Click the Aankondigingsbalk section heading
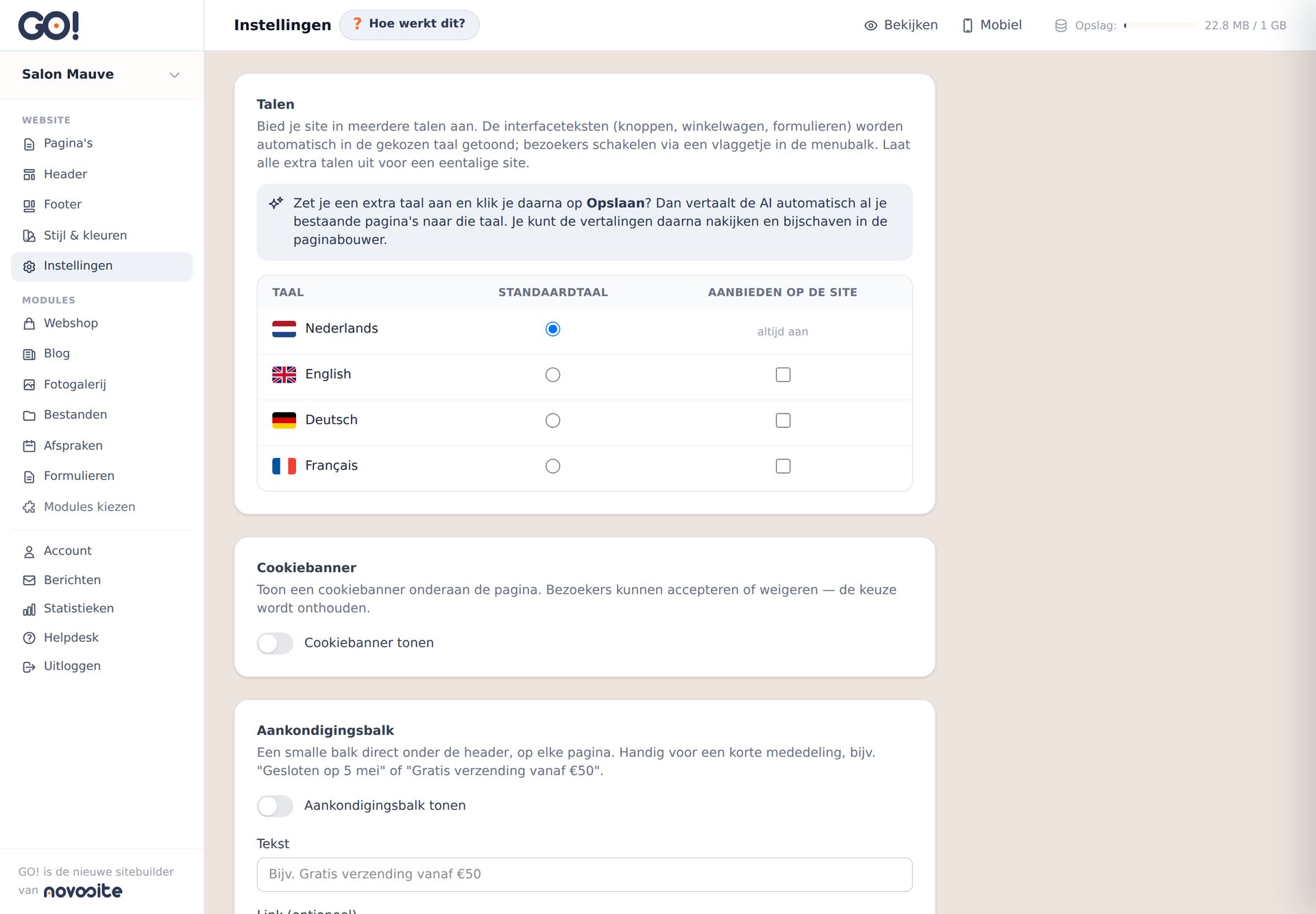 click(x=326, y=730)
